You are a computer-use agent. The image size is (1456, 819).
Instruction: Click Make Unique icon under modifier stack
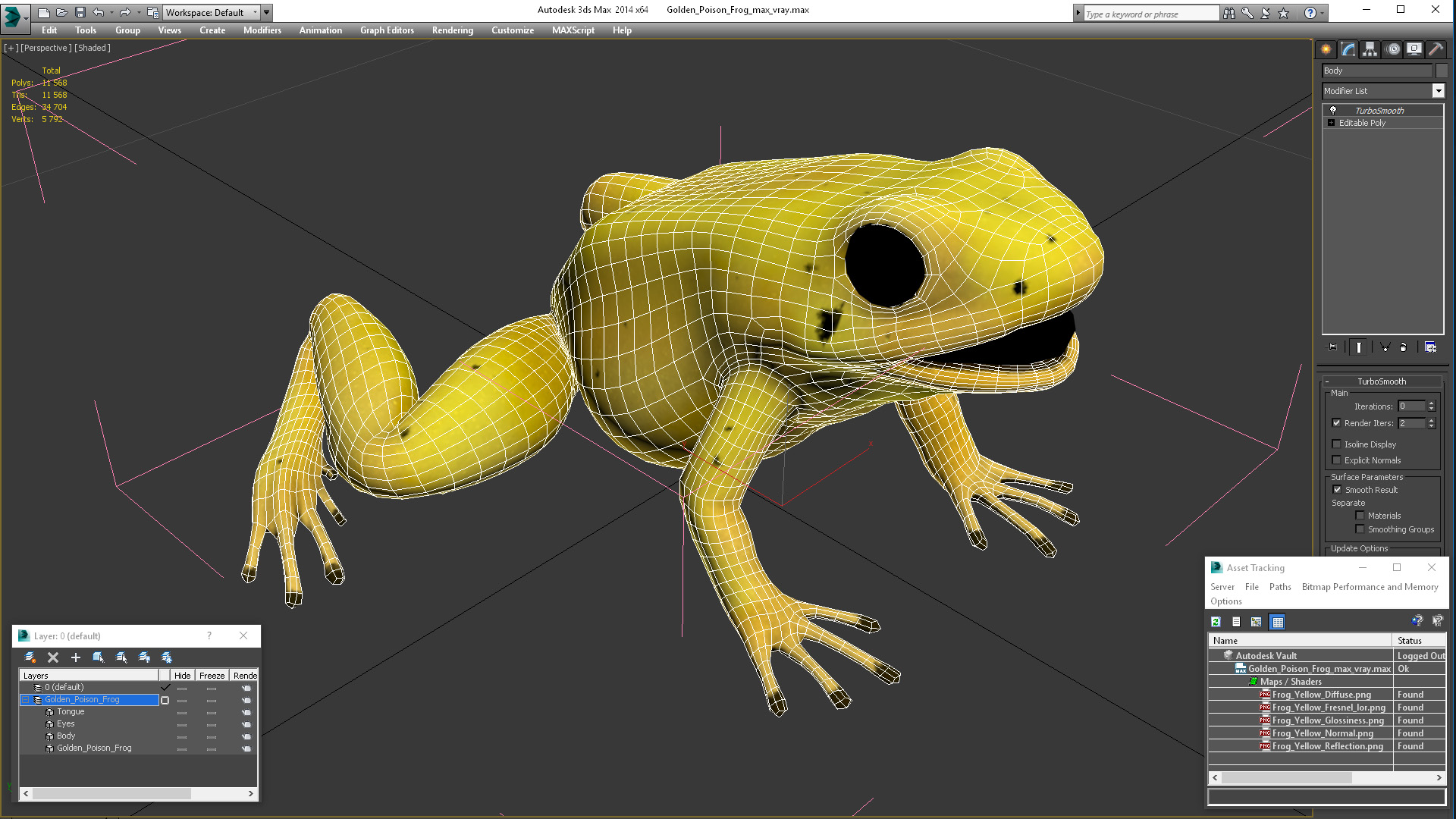coord(1385,347)
